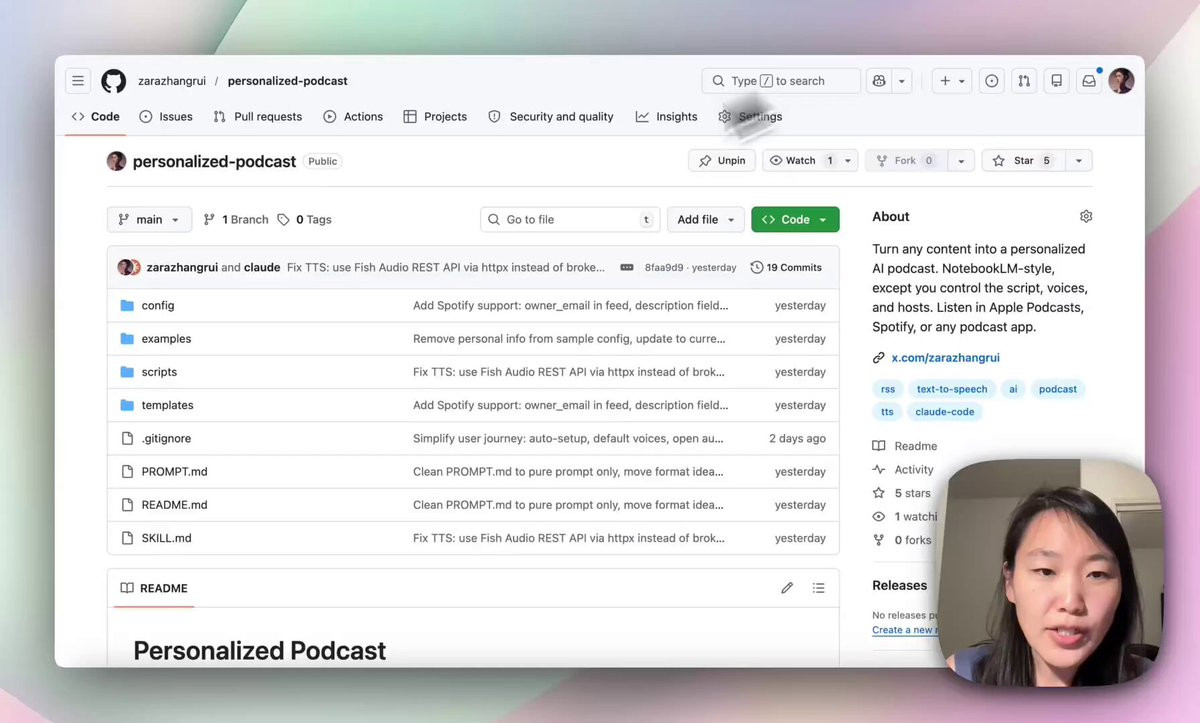
Task: Open the Settings tab
Action: pyautogui.click(x=750, y=117)
